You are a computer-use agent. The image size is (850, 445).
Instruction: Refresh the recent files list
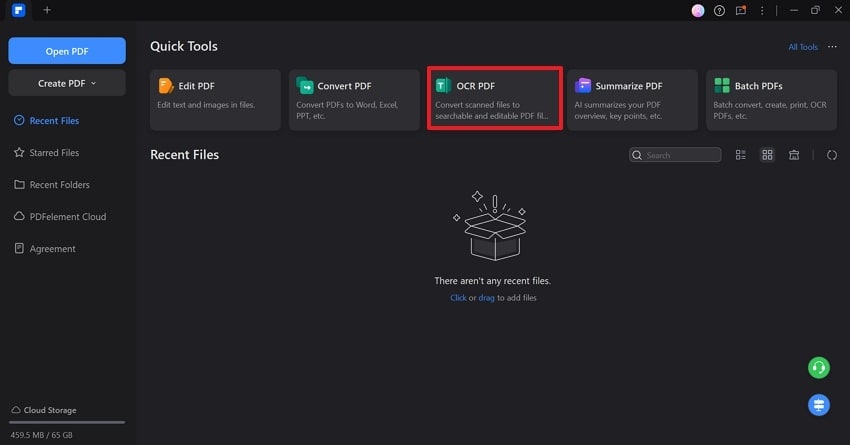pos(832,155)
